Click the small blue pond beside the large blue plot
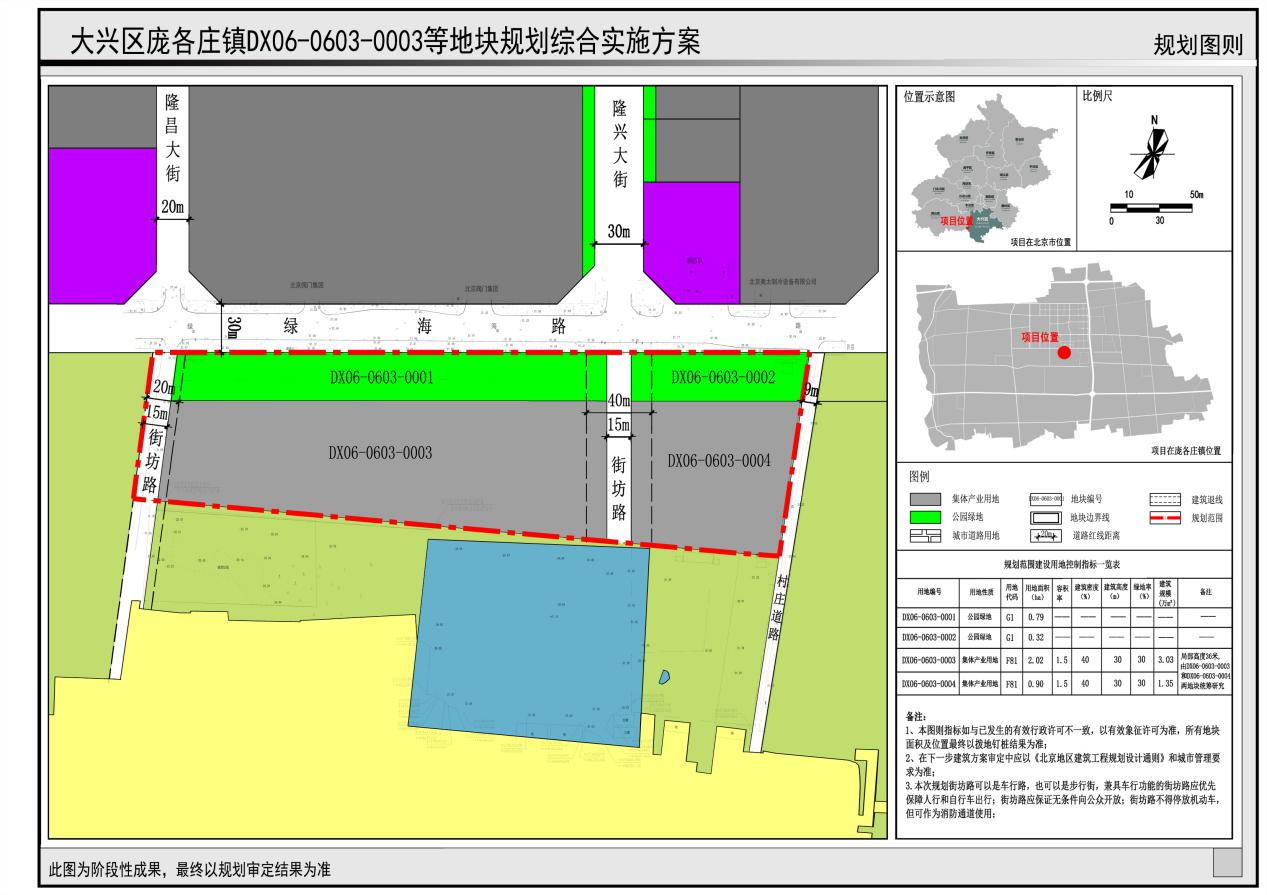The height and width of the screenshot is (895, 1267). pyautogui.click(x=665, y=677)
